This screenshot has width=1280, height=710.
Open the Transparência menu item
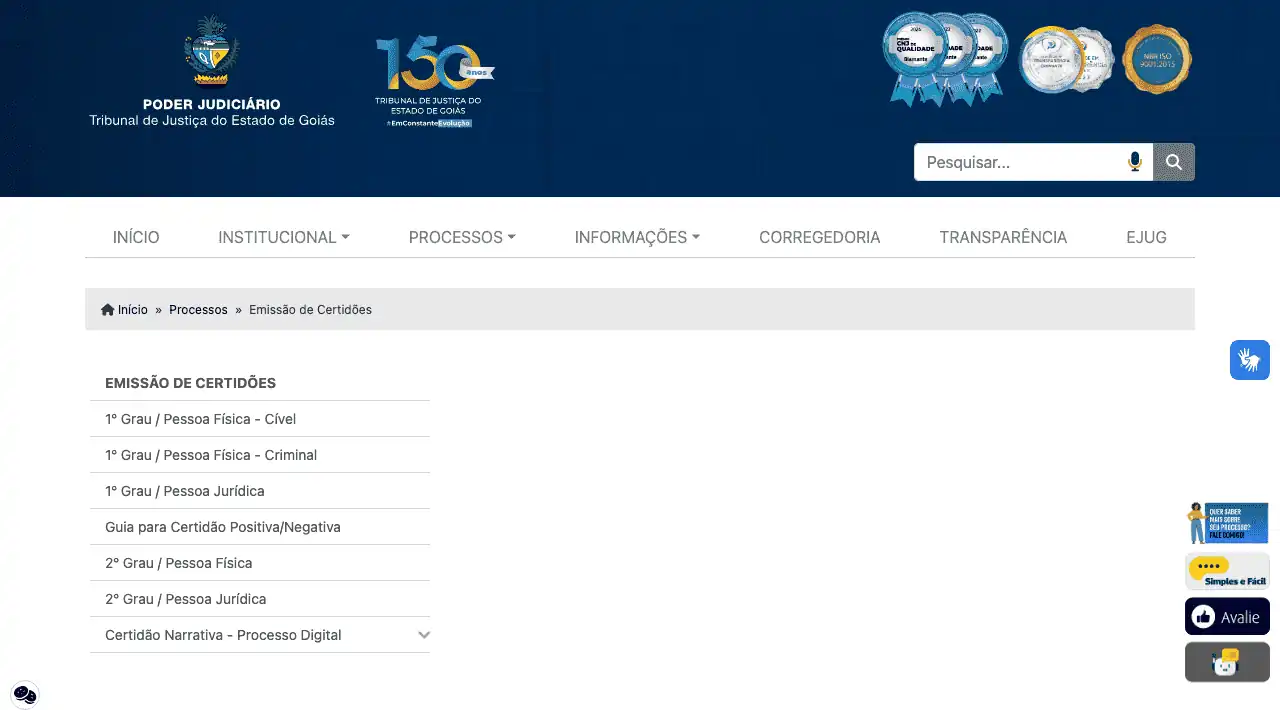[1003, 237]
